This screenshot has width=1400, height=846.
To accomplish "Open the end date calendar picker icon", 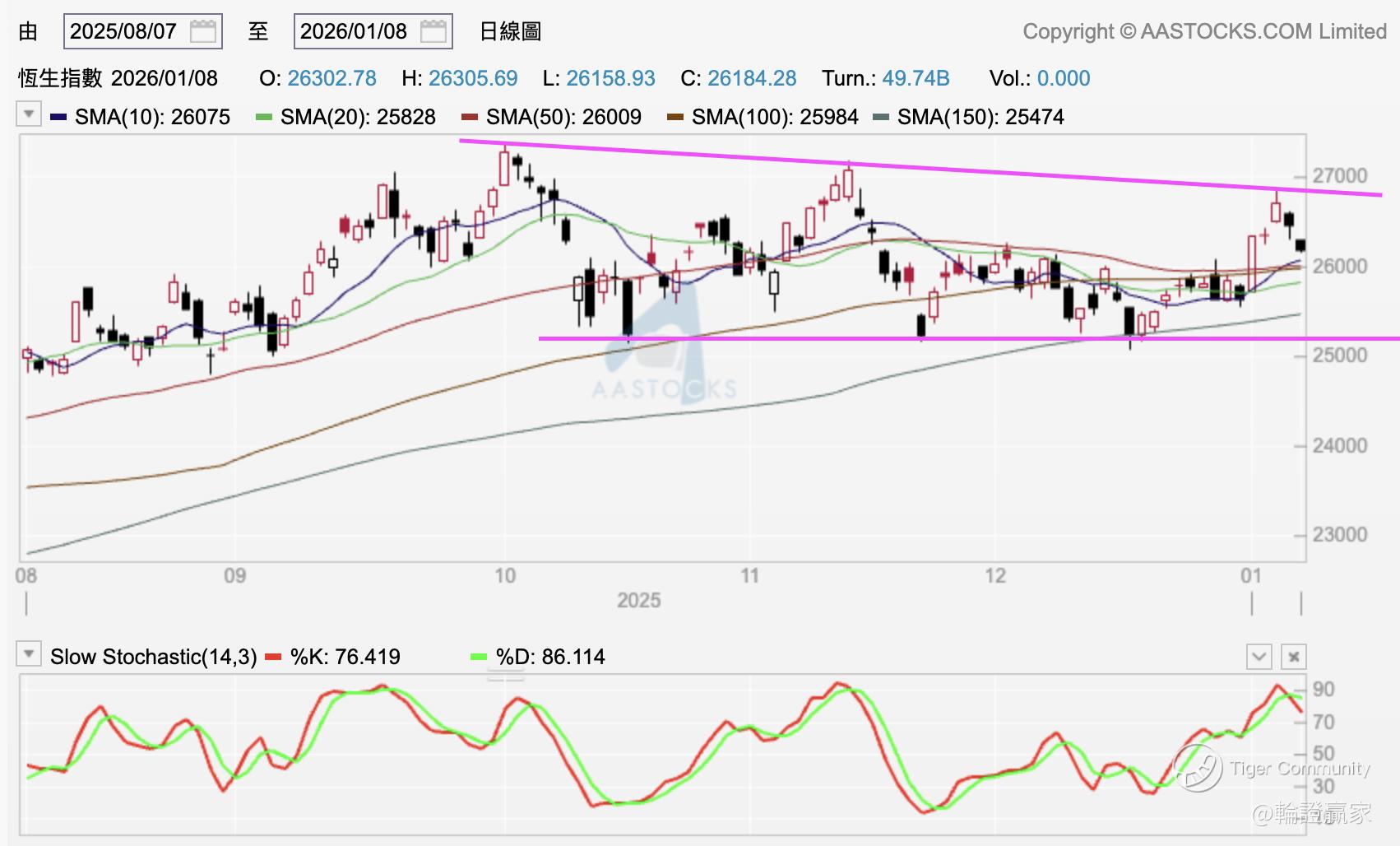I will [433, 32].
